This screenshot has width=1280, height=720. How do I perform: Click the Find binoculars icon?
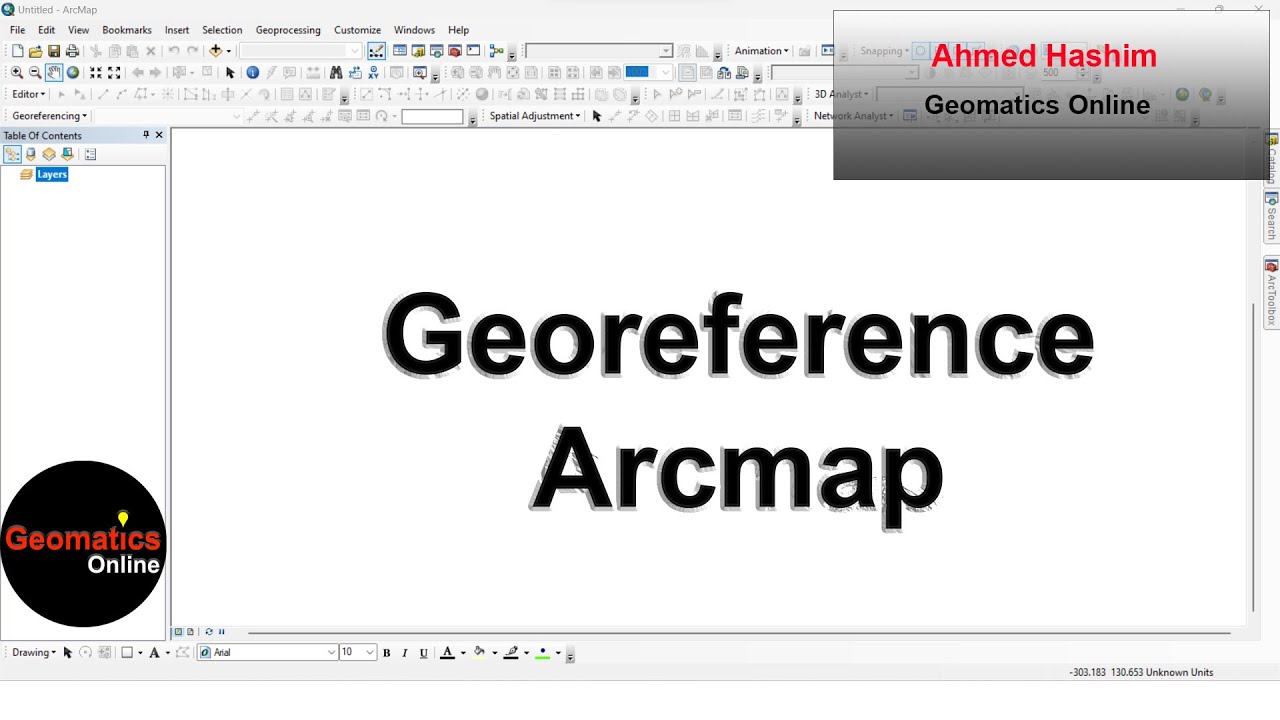coord(336,73)
